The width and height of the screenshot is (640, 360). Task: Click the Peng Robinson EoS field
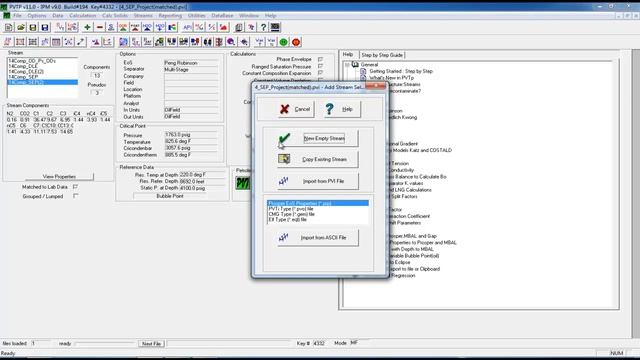tap(191, 63)
